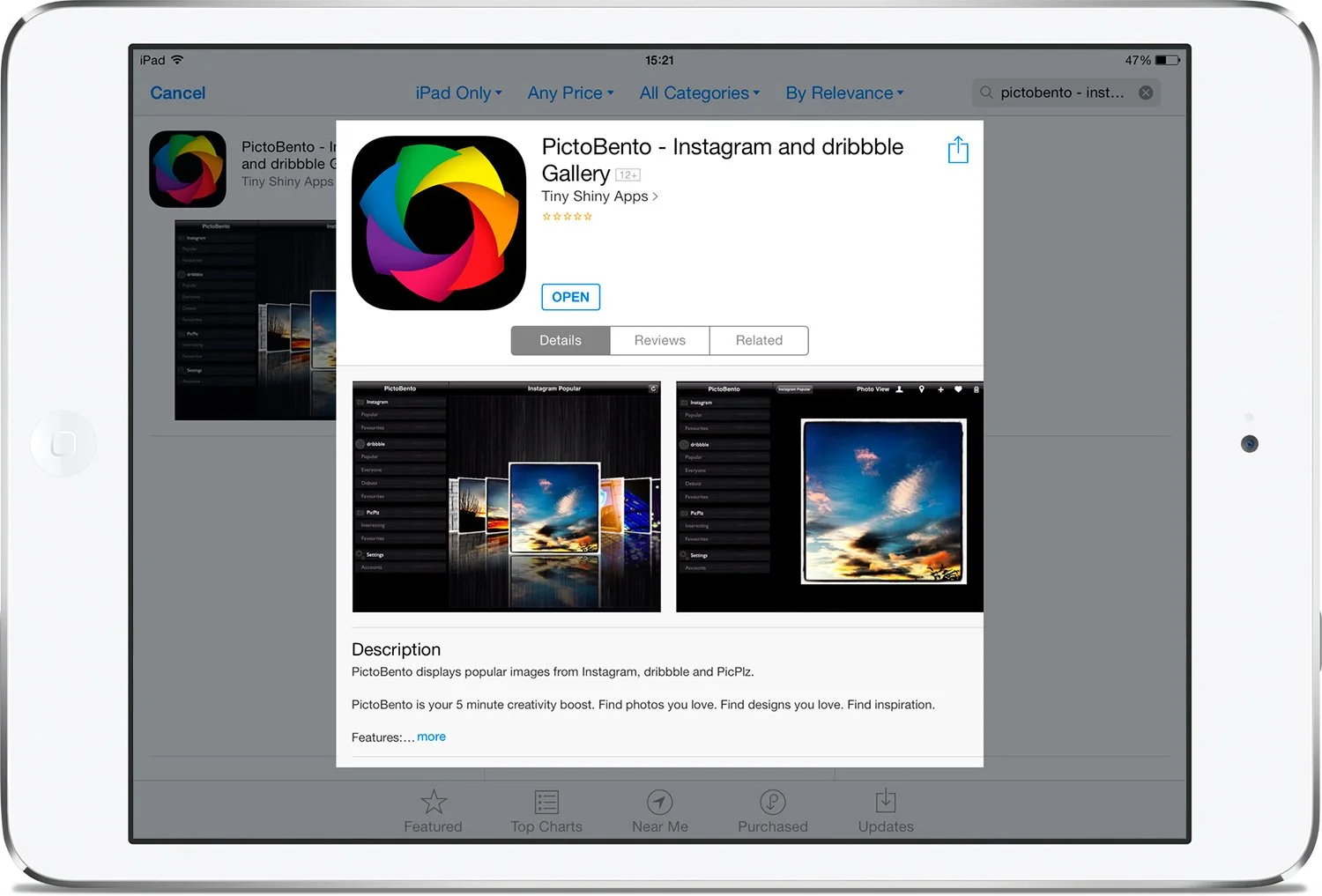The width and height of the screenshot is (1322, 896).
Task: Open the Featured star tab
Action: pyautogui.click(x=433, y=811)
